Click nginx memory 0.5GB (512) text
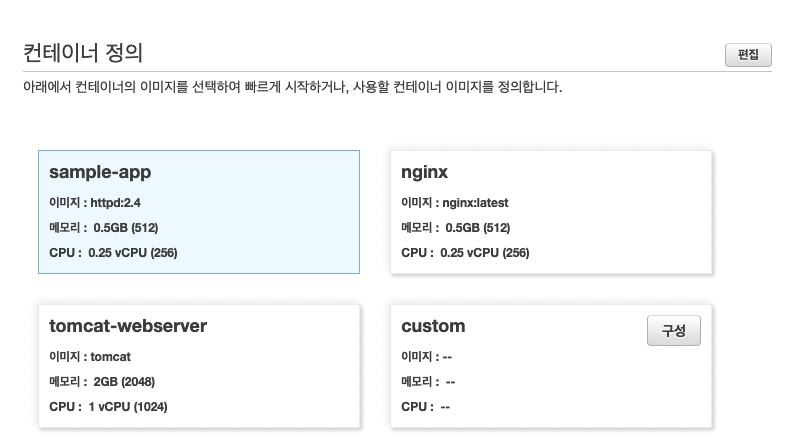The width and height of the screenshot is (803, 443). pos(456,228)
